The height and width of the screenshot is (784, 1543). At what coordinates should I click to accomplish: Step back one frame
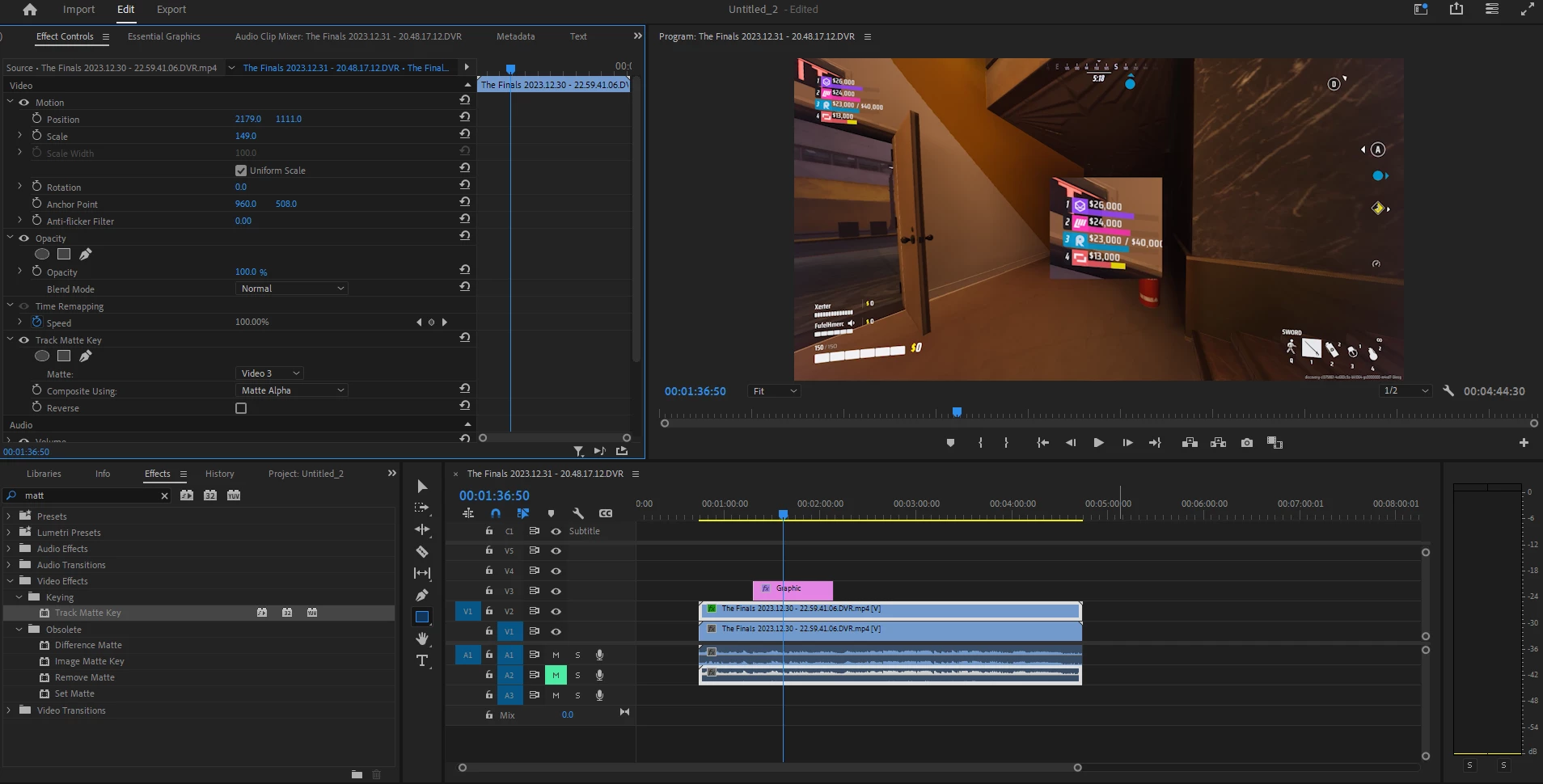point(1071,443)
